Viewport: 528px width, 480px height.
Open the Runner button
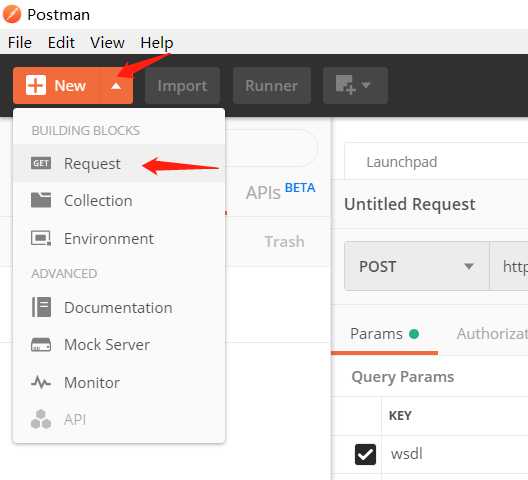click(x=271, y=86)
